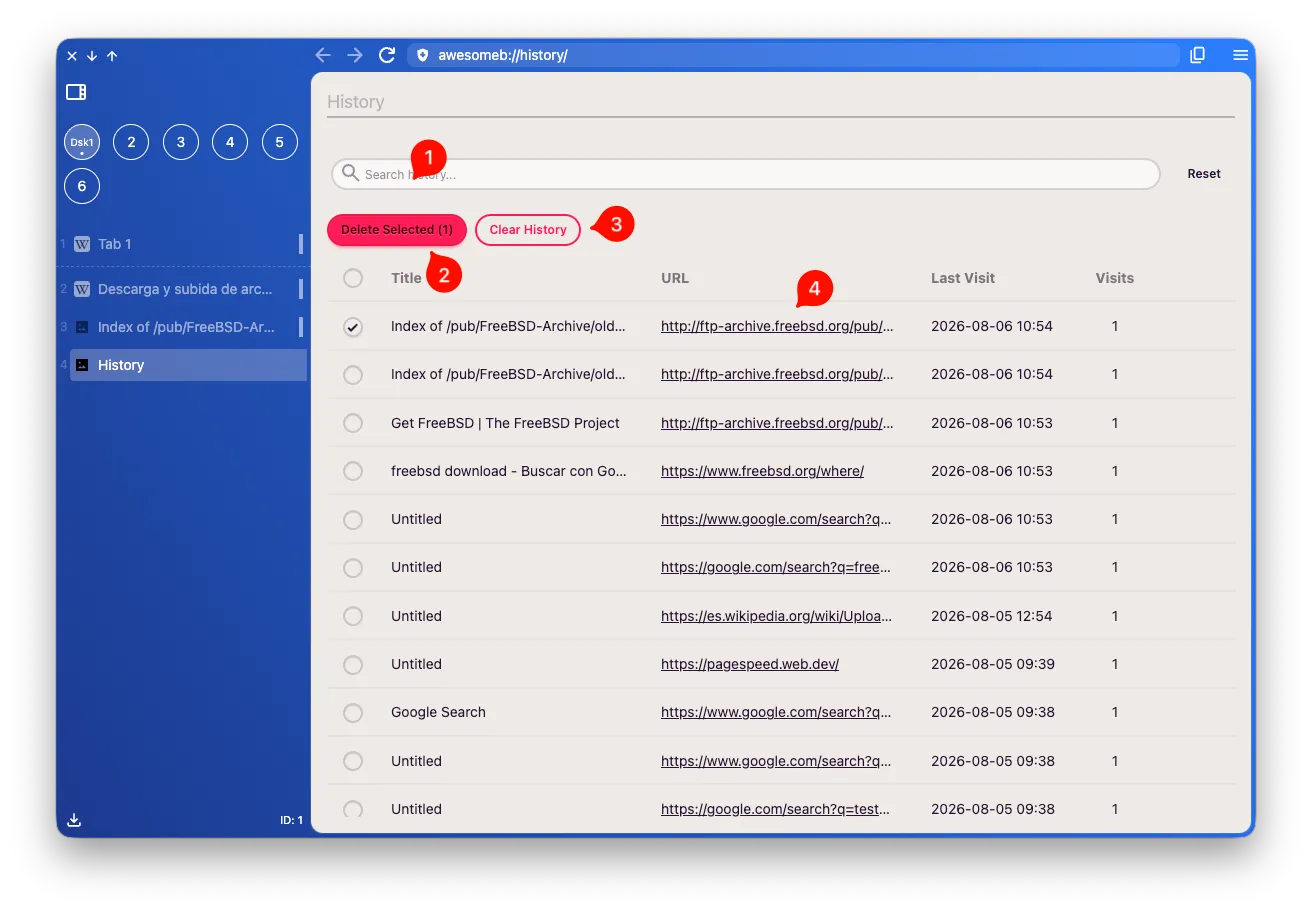Check the row for google.com/search?q=test...
Screen dimensions: 1312x912
[x=353, y=809]
